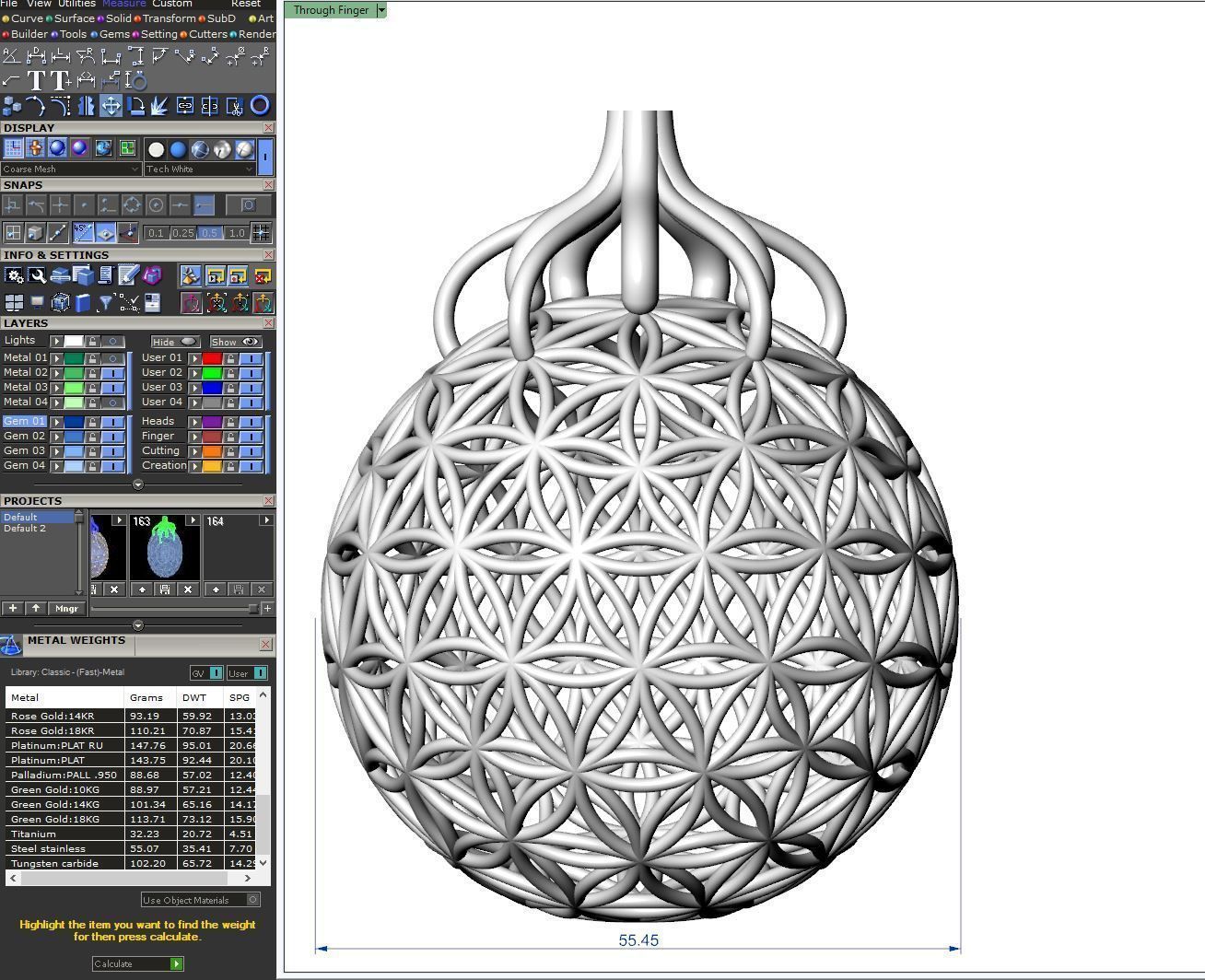Open the Transform menu

click(169, 18)
